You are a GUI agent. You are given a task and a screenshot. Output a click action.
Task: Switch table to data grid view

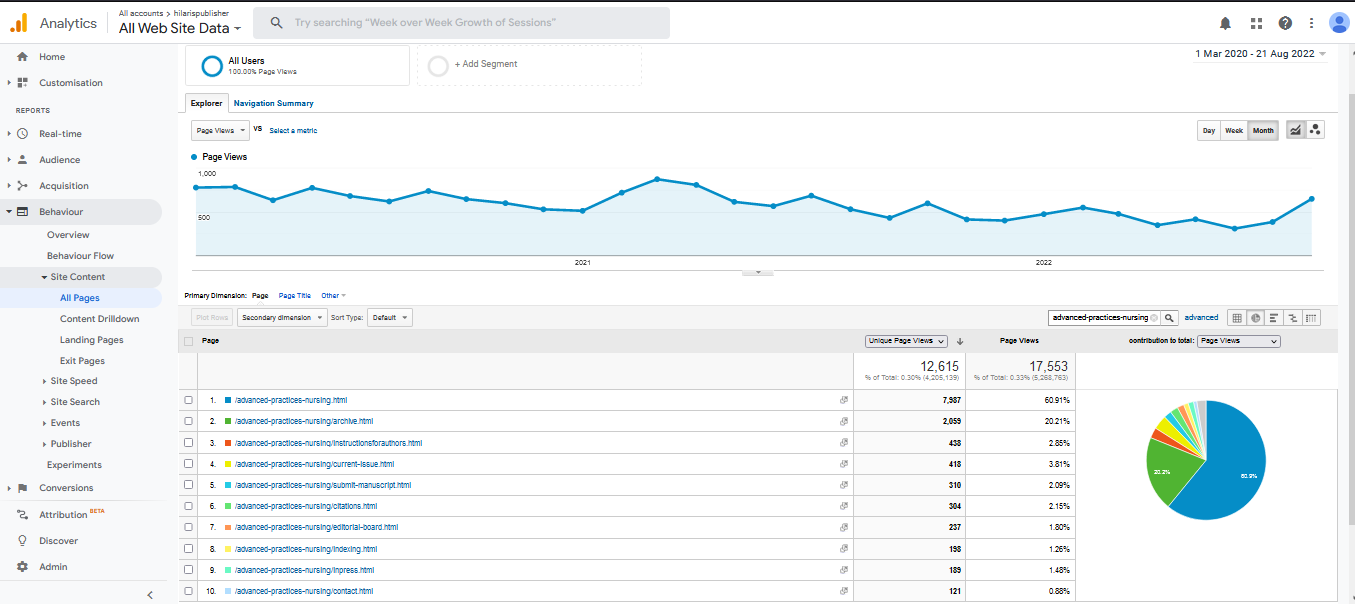click(x=1237, y=317)
